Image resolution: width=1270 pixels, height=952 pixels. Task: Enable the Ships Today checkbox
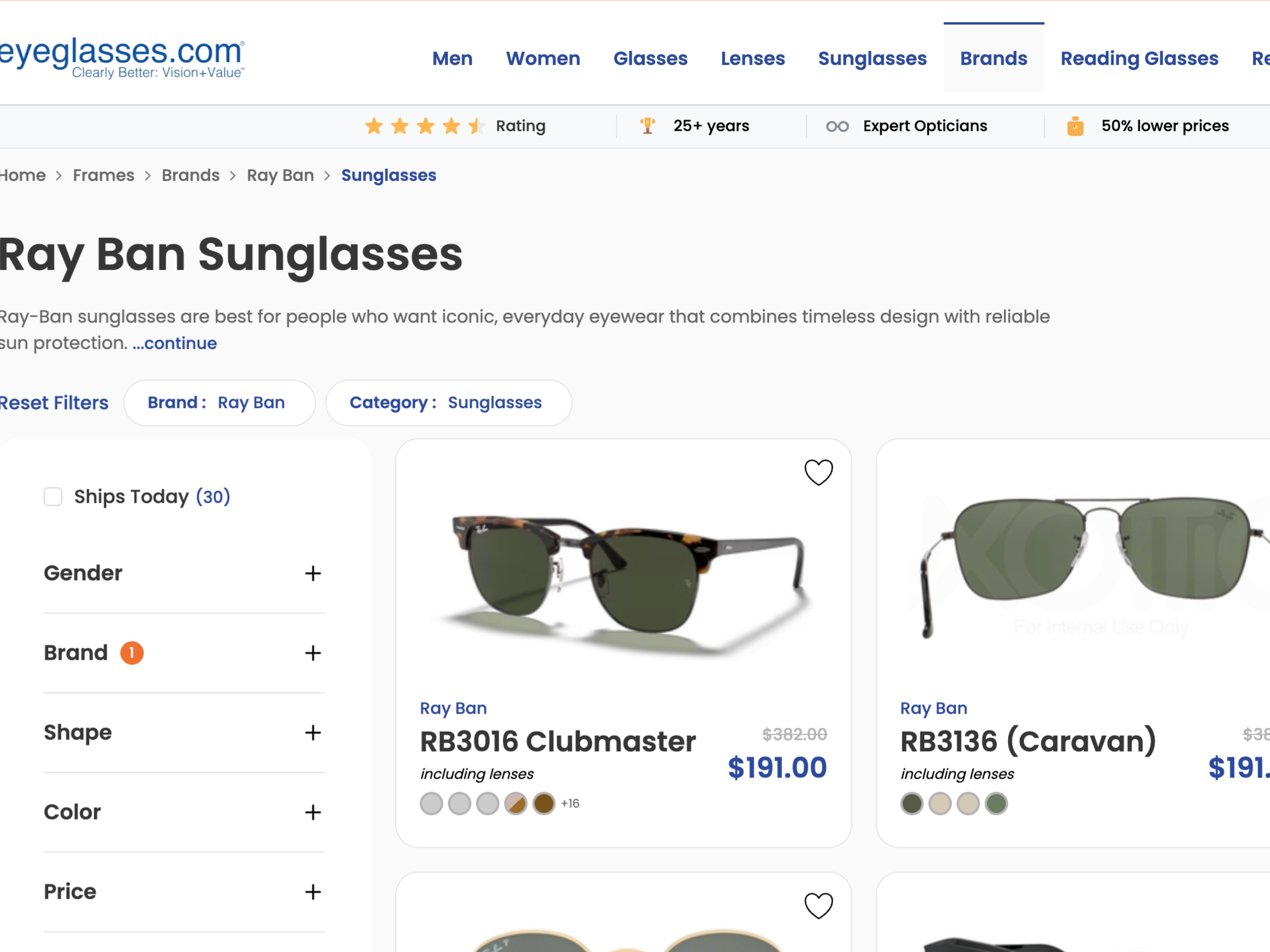(x=53, y=497)
